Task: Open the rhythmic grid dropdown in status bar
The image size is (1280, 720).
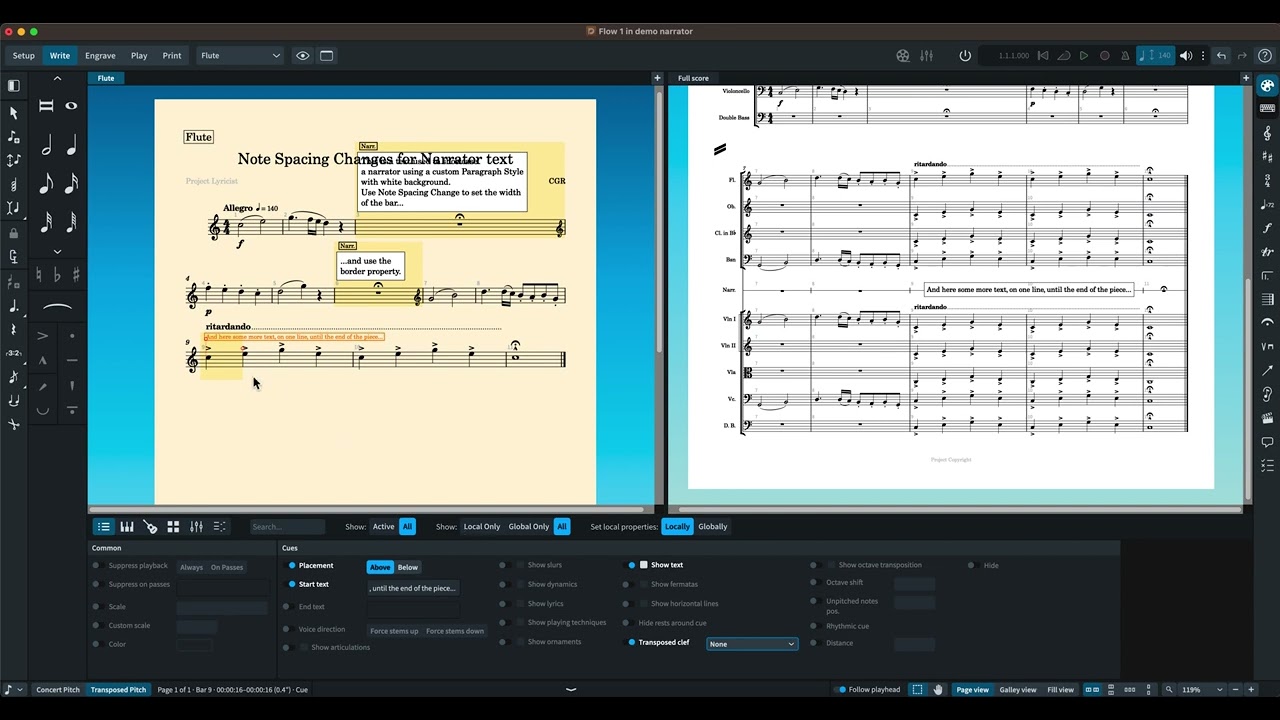Action: tap(12, 690)
